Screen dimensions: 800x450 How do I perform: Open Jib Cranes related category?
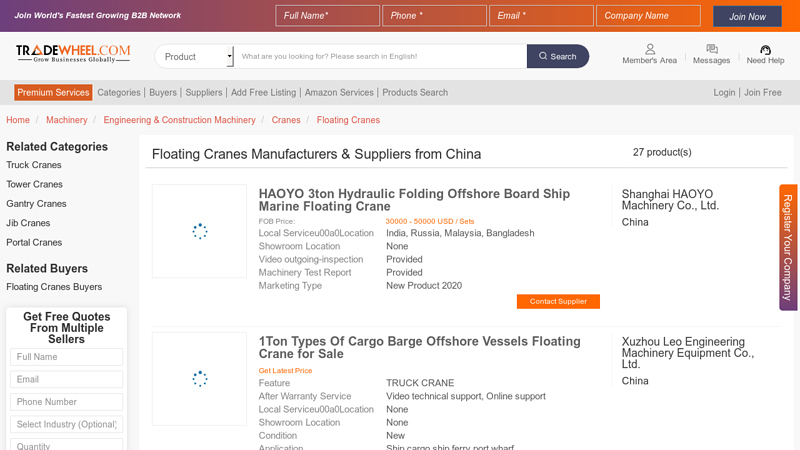click(x=28, y=223)
